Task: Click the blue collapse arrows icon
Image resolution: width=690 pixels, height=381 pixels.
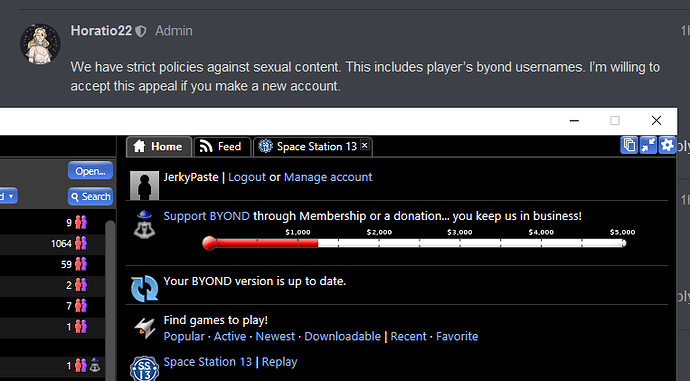Action: pos(648,145)
